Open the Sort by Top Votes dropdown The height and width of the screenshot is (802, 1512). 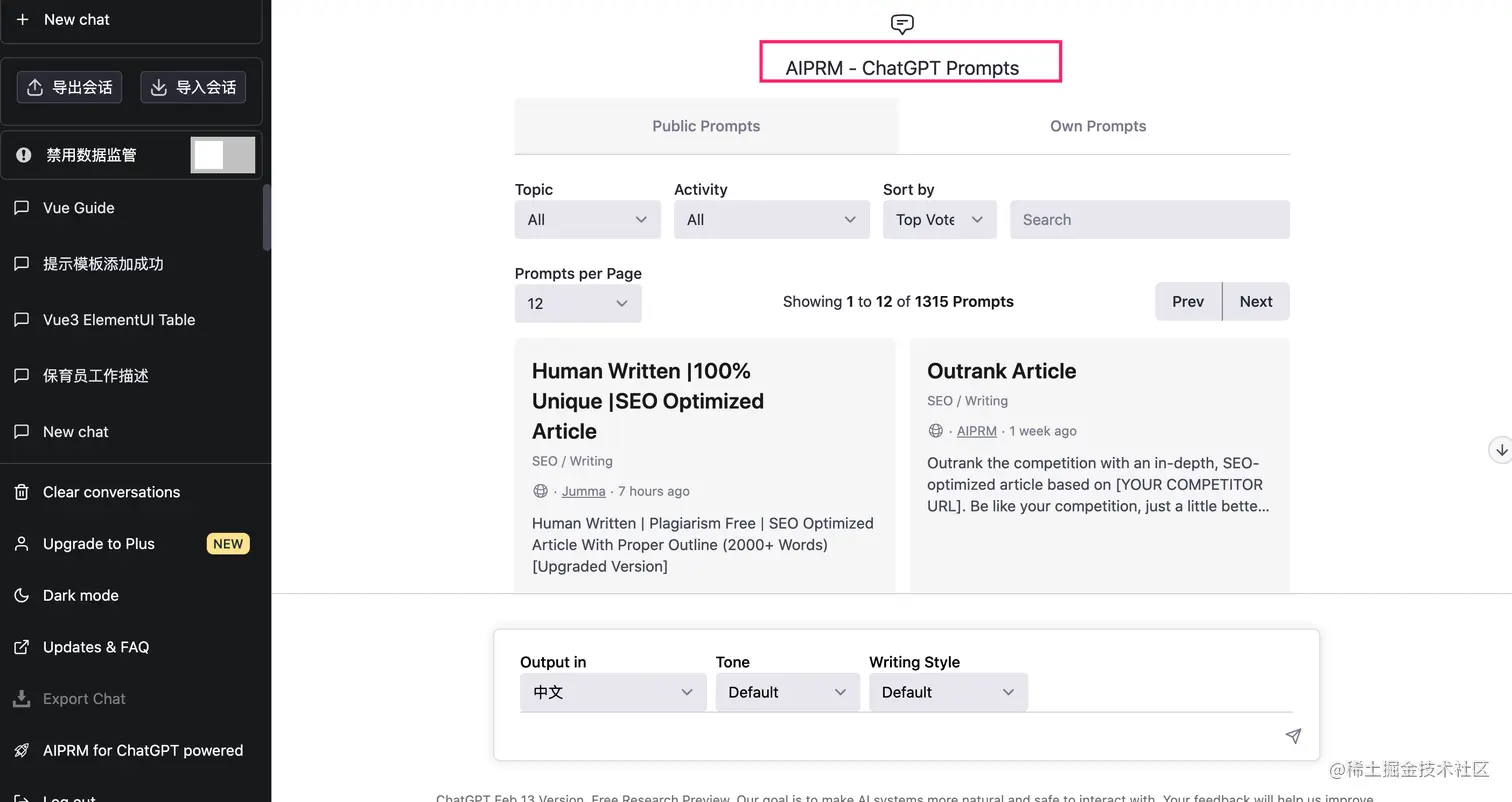click(940, 220)
